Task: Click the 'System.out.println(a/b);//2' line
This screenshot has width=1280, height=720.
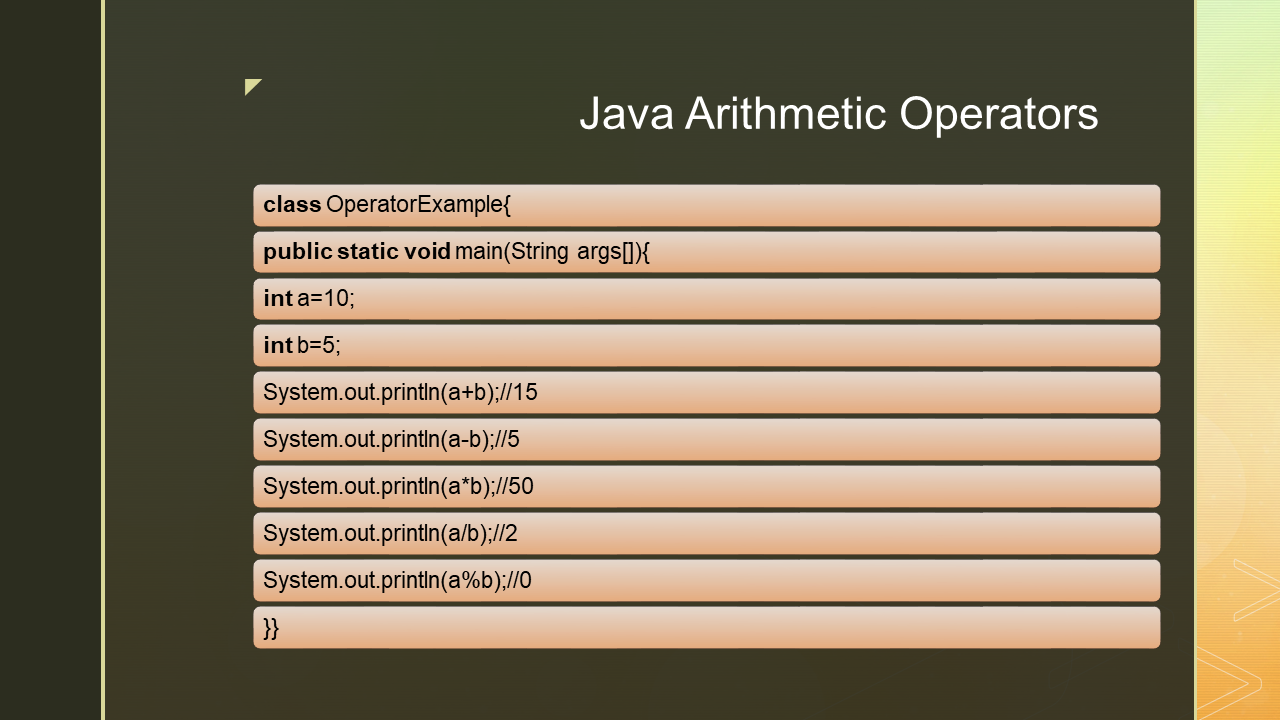Action: coord(707,533)
